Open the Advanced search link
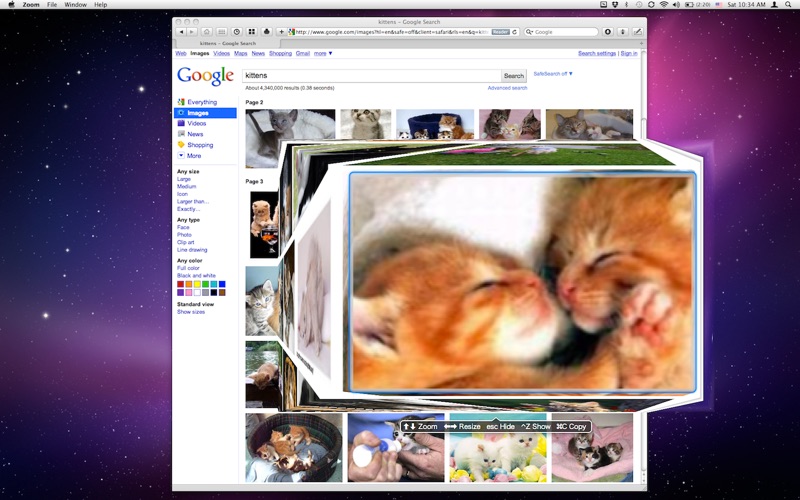The height and width of the screenshot is (500, 800). point(506,88)
